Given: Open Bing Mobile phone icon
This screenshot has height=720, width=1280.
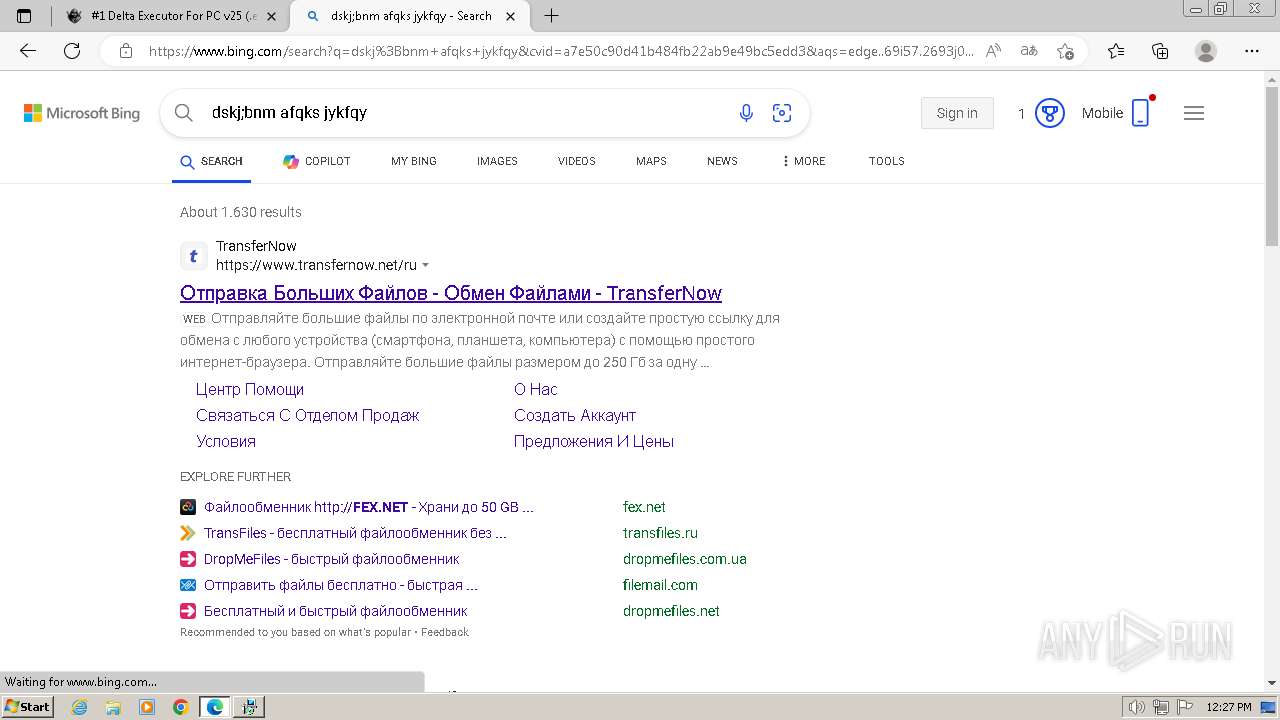Looking at the screenshot, I should click(1140, 113).
